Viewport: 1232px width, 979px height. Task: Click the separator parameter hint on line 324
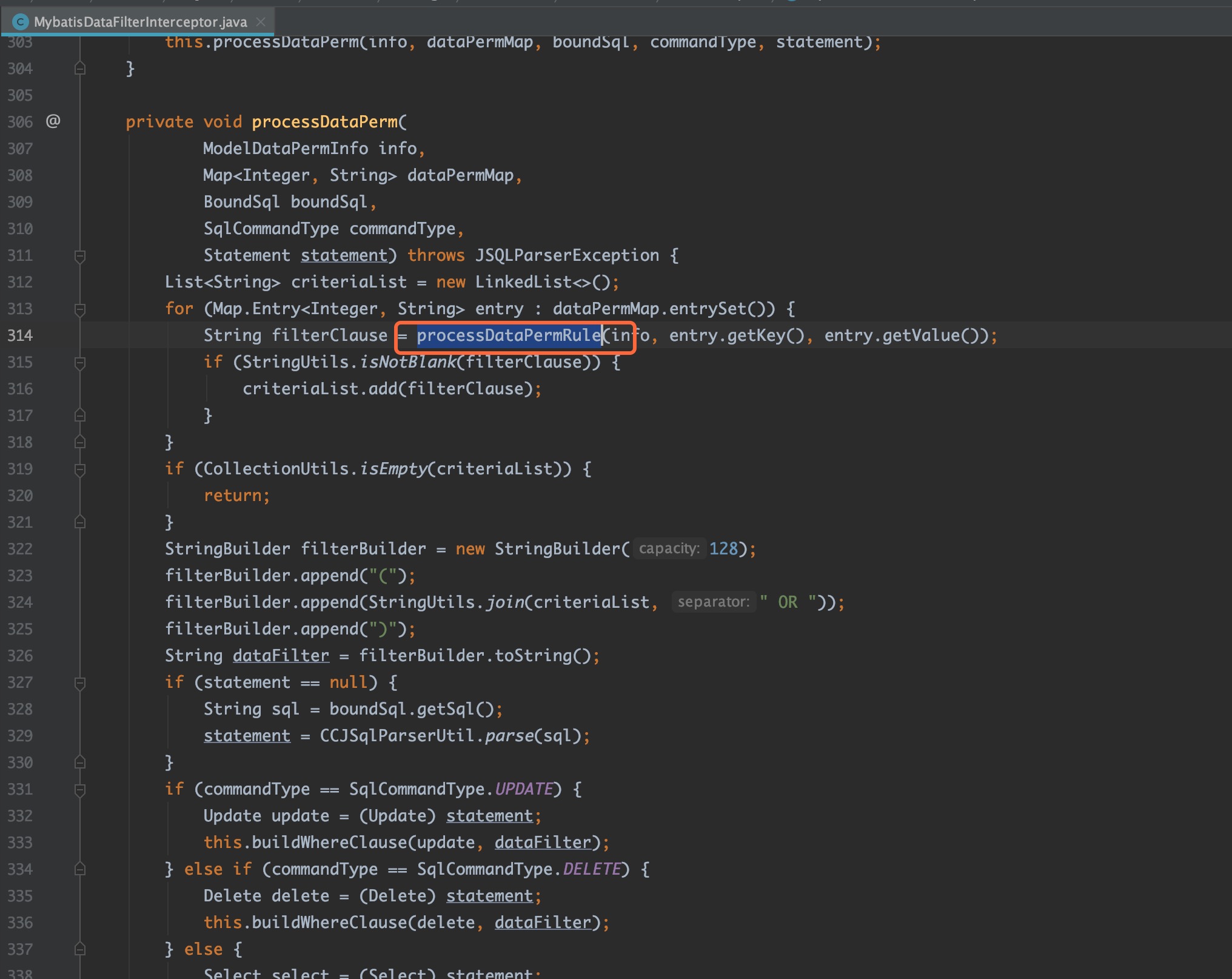(x=714, y=602)
